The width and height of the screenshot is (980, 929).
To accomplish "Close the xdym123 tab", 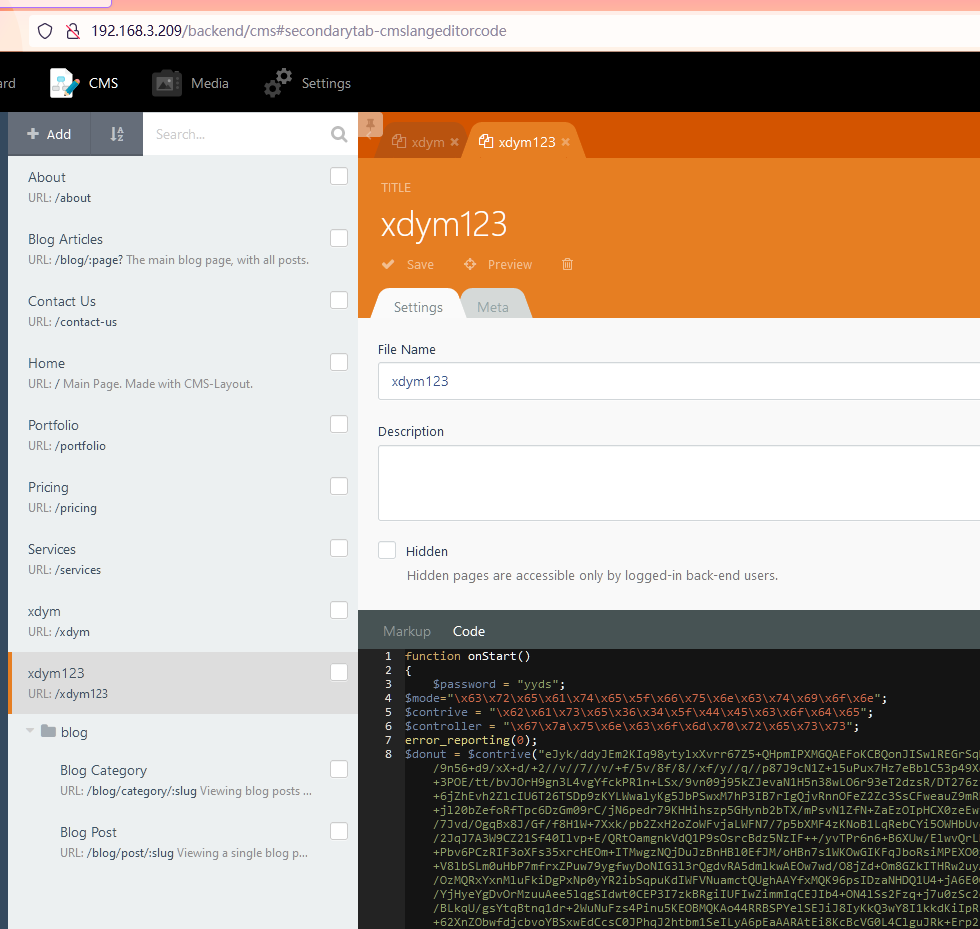I will [565, 142].
